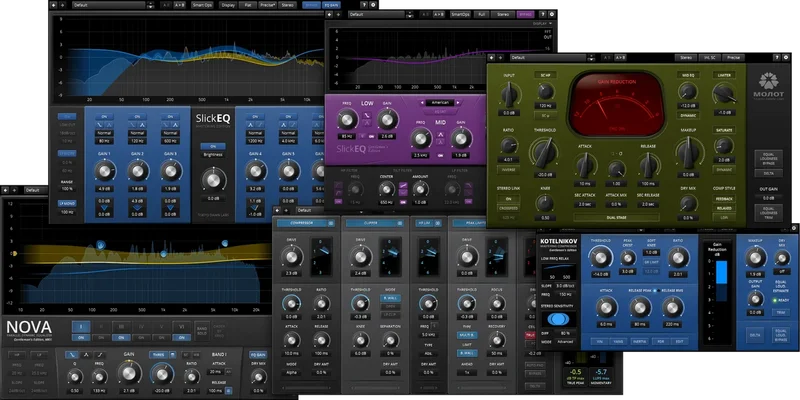Toggle Brightness ON in SlickEQ Mastering
The image size is (800, 400).
[213, 146]
